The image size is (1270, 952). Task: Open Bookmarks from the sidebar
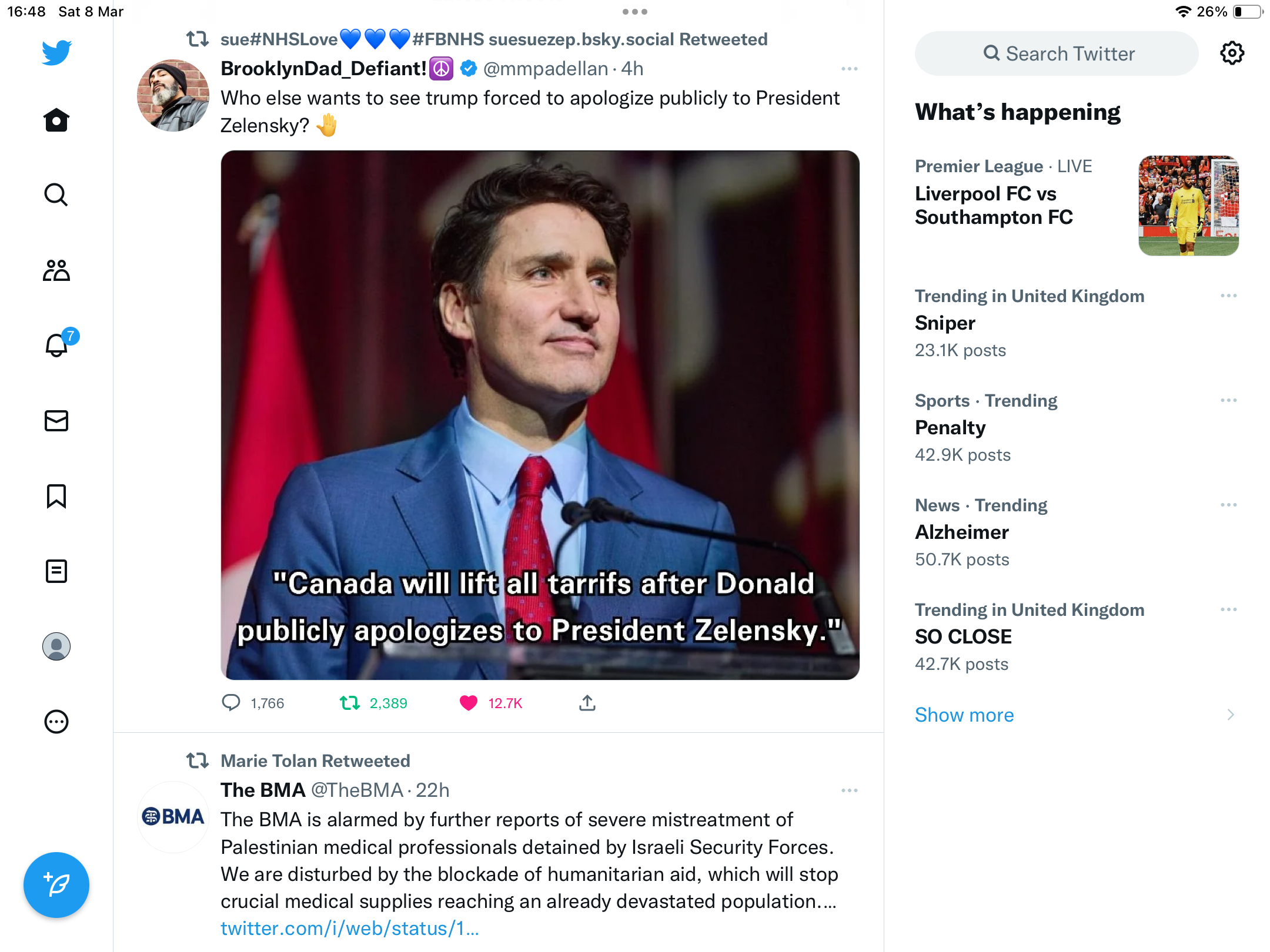(x=56, y=496)
